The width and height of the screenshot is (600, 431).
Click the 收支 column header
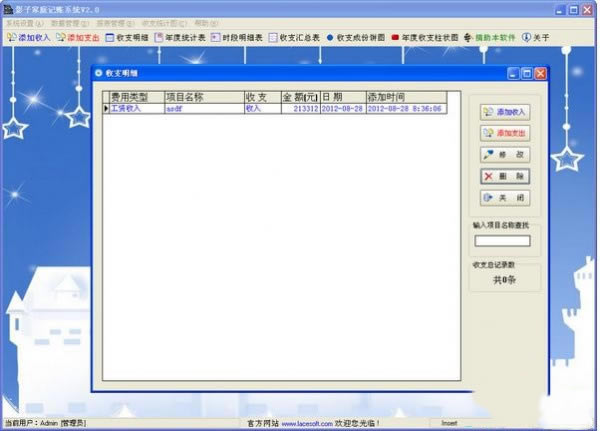[263, 97]
